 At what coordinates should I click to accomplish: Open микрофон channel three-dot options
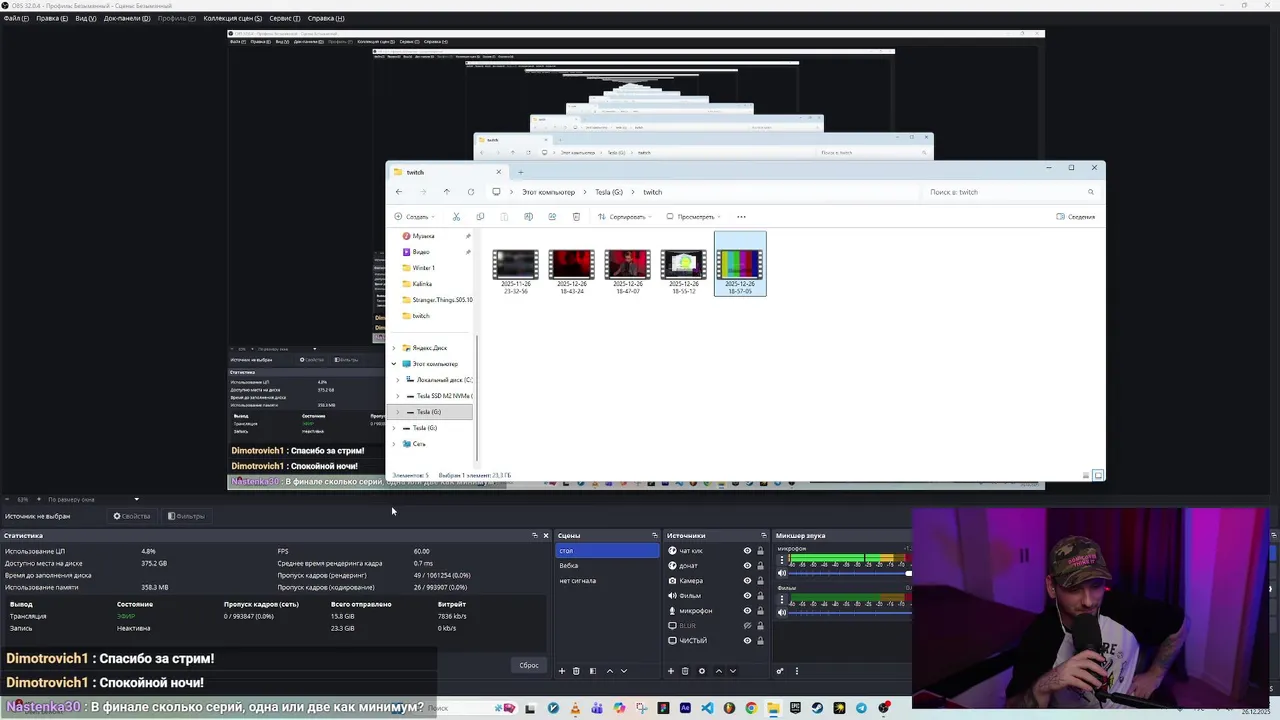point(782,560)
